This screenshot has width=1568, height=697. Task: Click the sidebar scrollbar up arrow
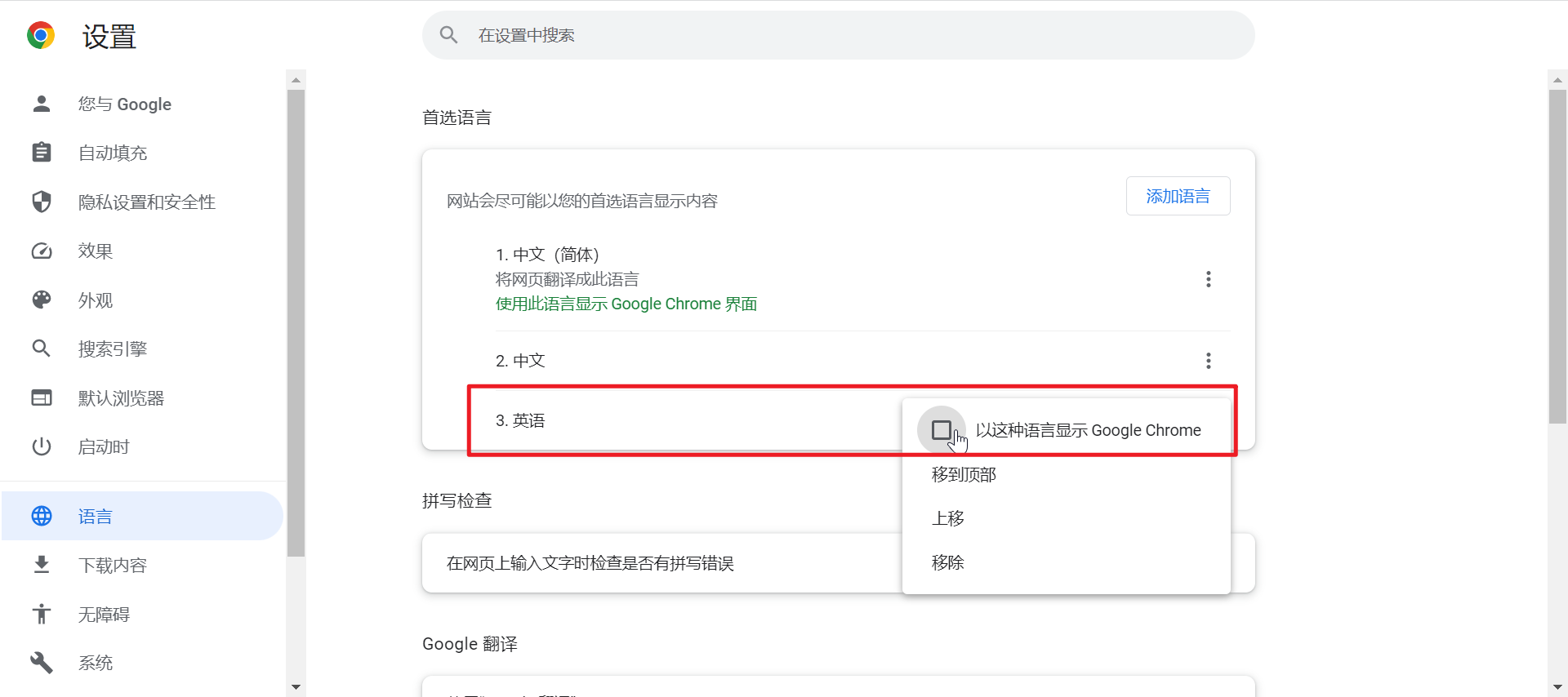click(296, 79)
